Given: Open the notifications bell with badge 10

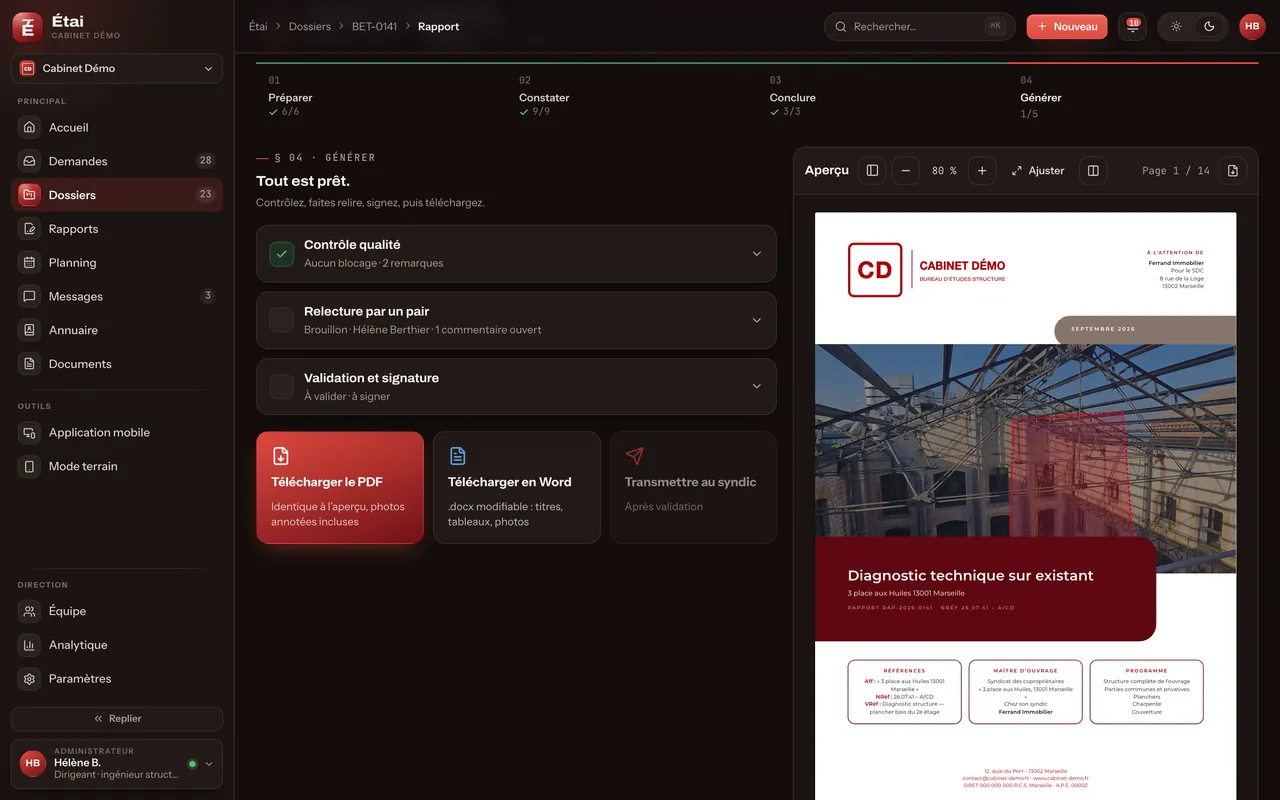Looking at the screenshot, I should tap(1132, 27).
